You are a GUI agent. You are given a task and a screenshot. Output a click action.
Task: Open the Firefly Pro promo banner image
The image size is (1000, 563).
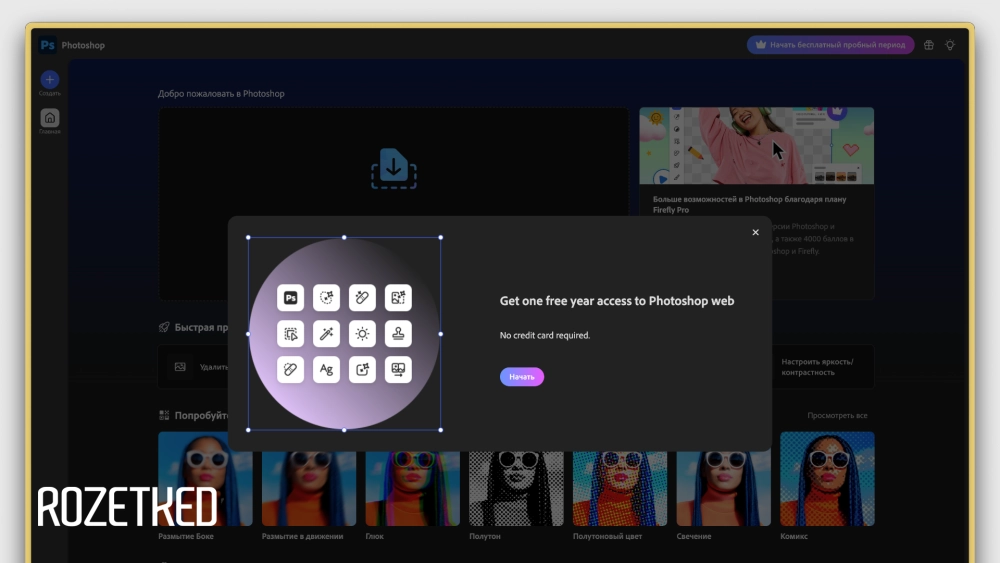[x=756, y=147]
